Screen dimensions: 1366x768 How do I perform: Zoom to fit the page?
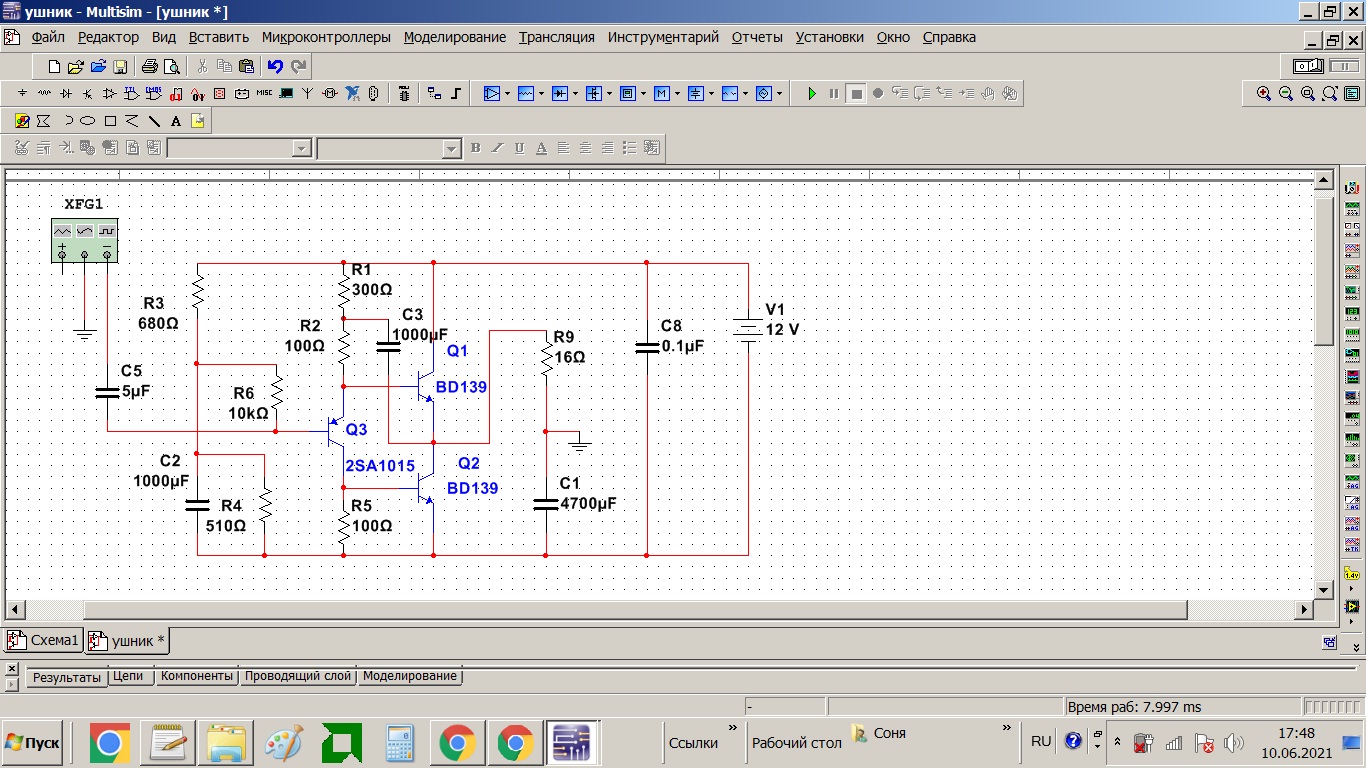(1330, 93)
